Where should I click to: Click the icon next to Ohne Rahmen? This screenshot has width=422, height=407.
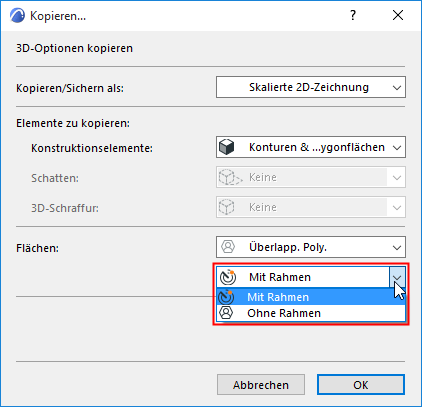226,313
